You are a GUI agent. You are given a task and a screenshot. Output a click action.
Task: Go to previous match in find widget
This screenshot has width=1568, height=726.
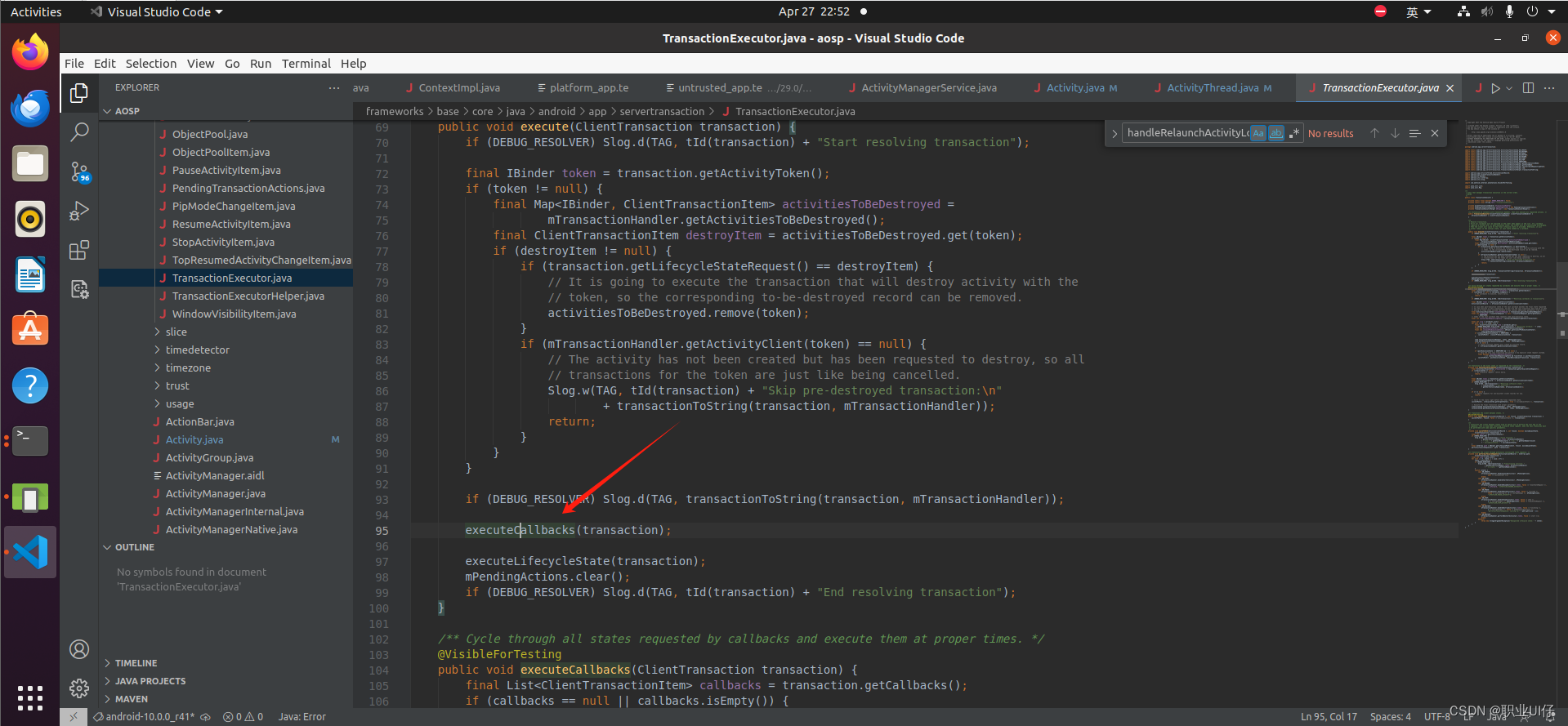[1374, 133]
